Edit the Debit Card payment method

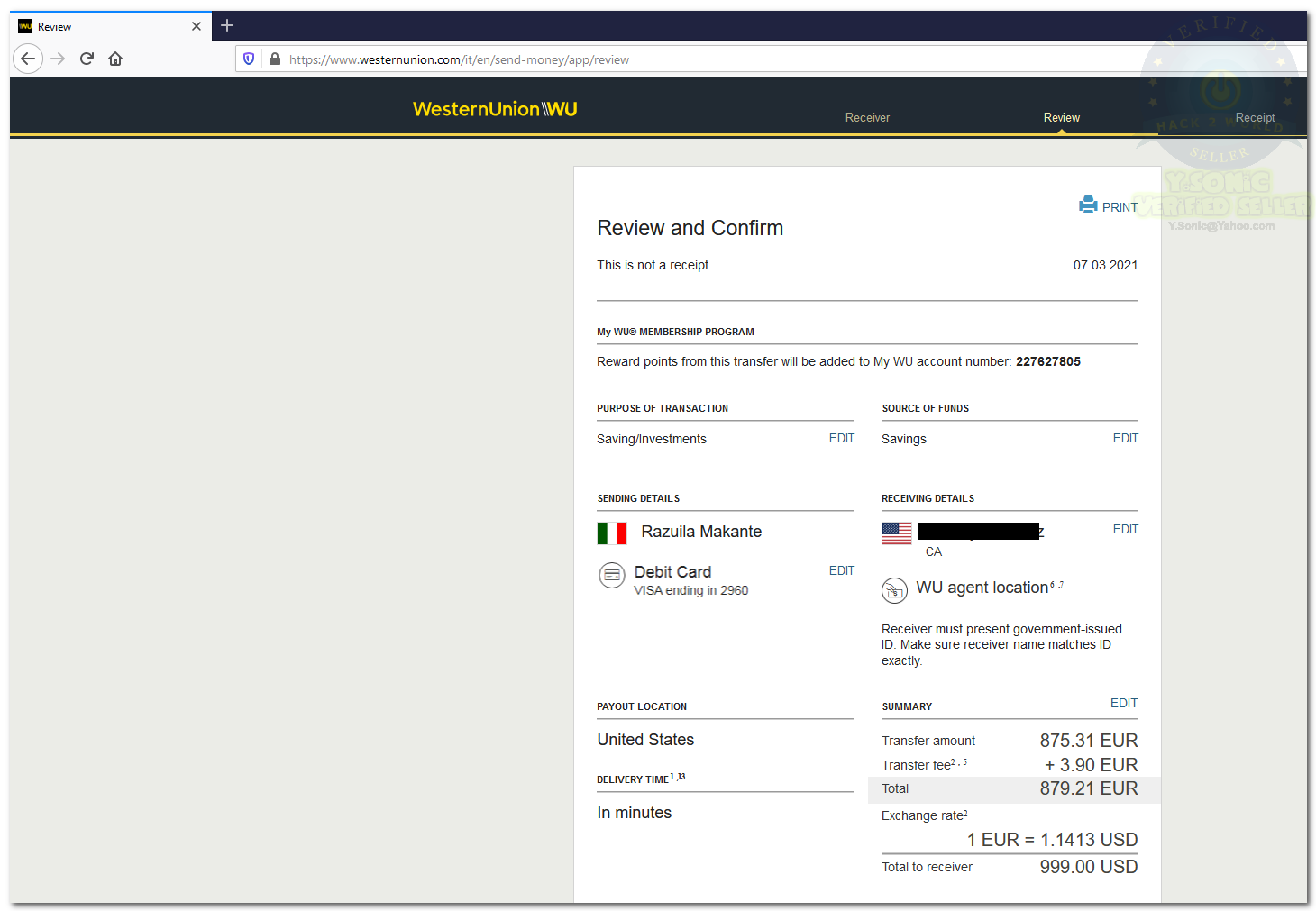pyautogui.click(x=842, y=570)
